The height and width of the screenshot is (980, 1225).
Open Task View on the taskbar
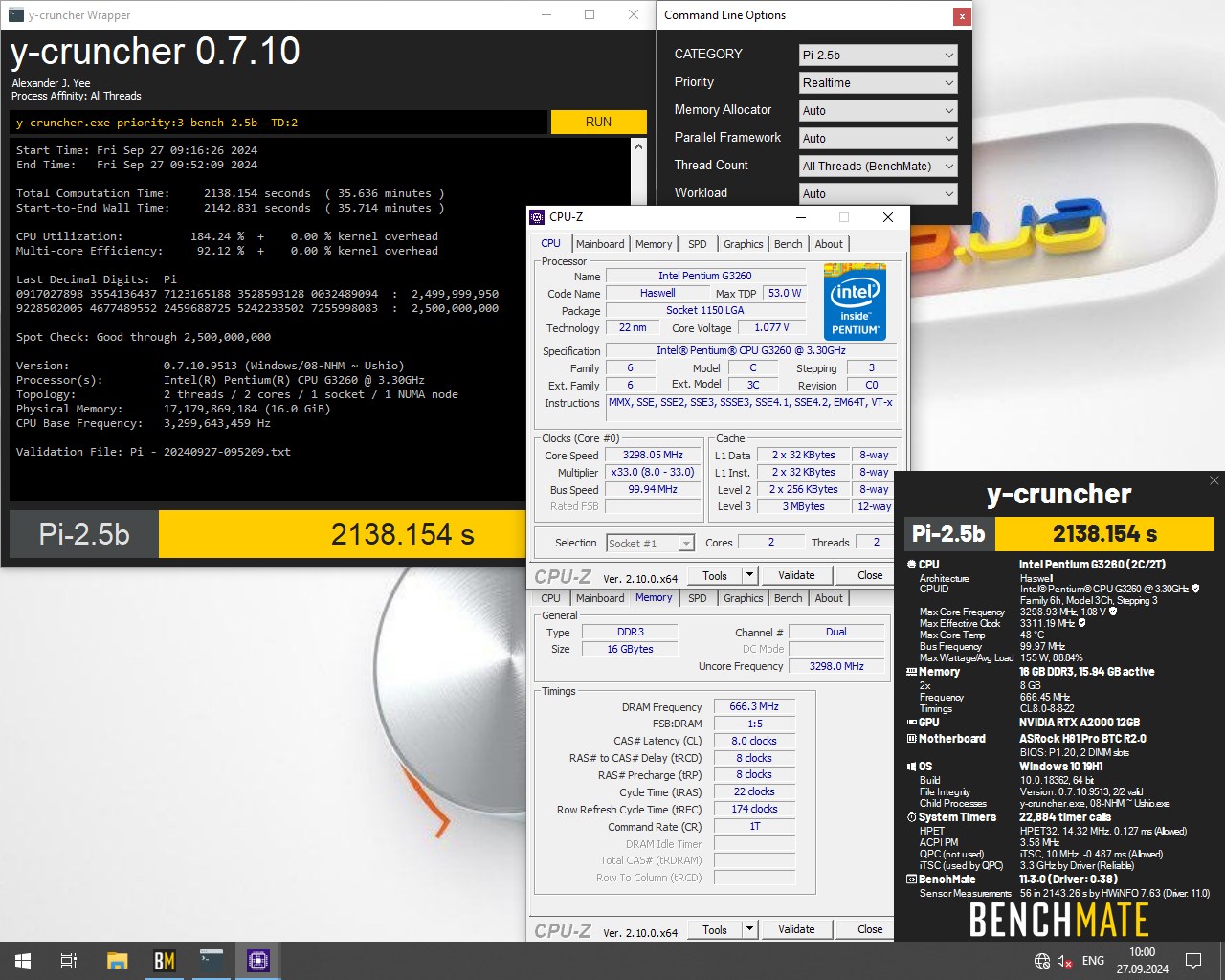point(69,961)
